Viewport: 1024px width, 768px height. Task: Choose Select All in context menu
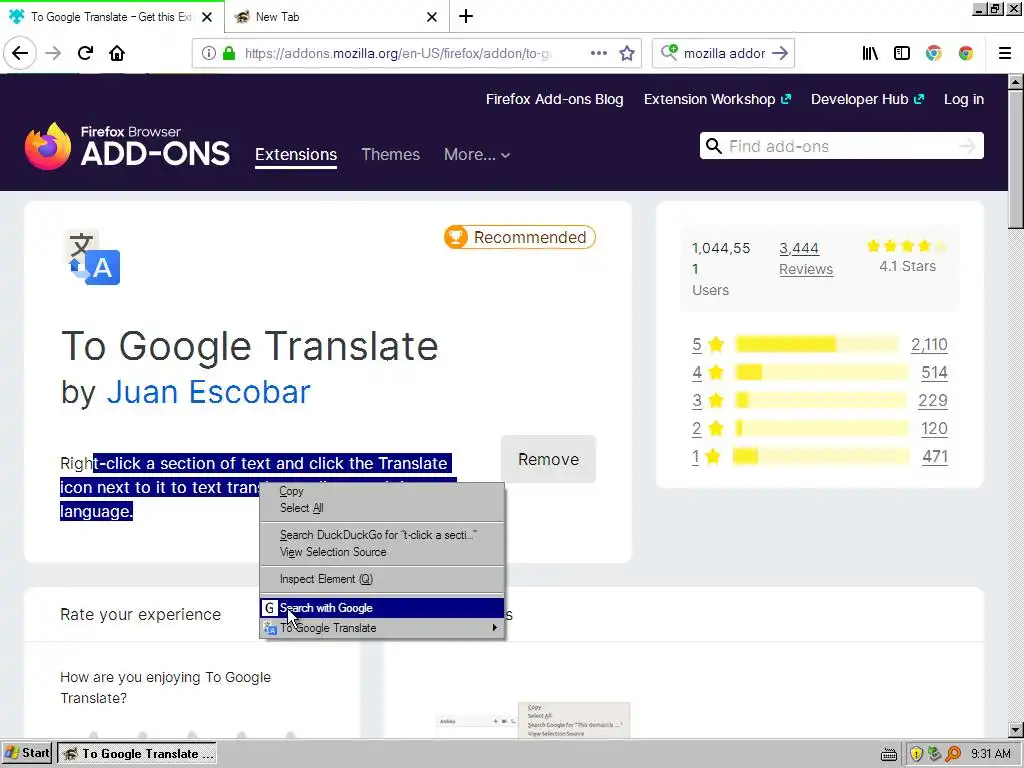pyautogui.click(x=382, y=508)
